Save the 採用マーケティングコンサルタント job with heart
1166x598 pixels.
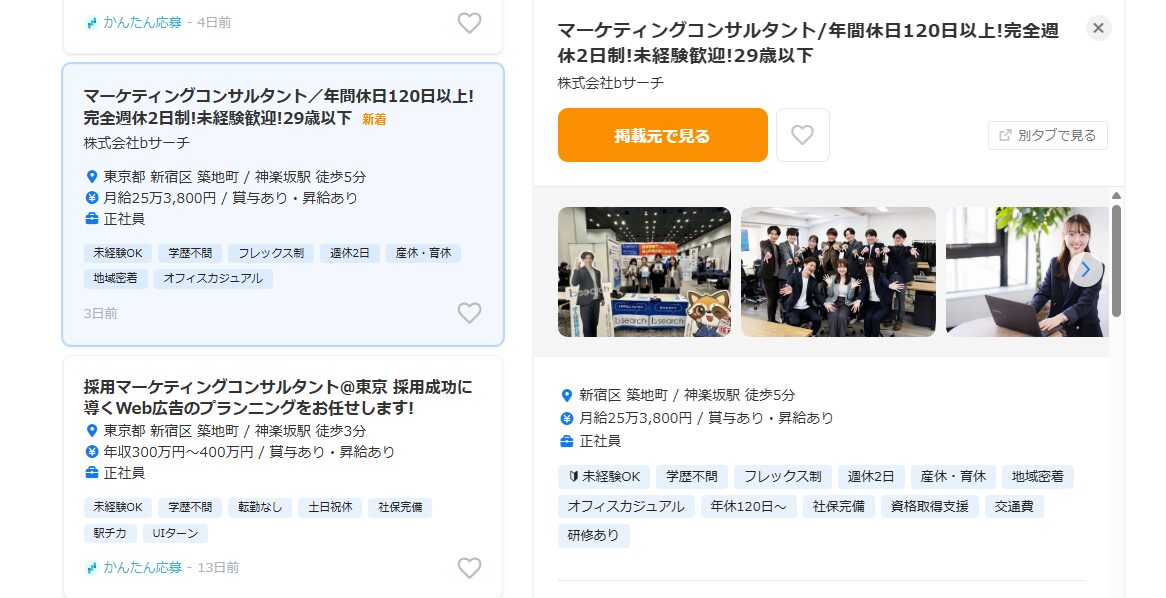(x=469, y=568)
